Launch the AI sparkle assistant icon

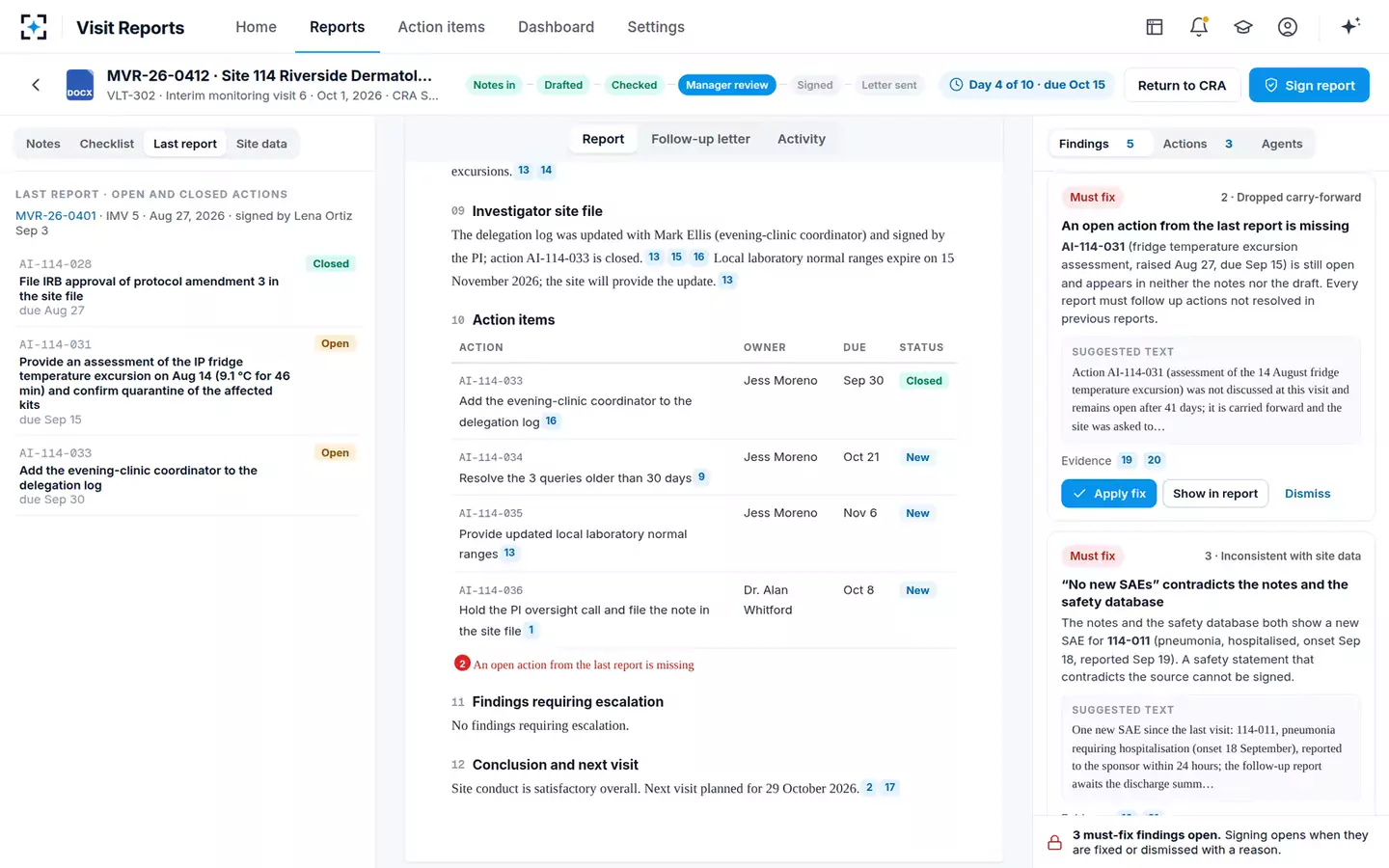[x=1350, y=26]
